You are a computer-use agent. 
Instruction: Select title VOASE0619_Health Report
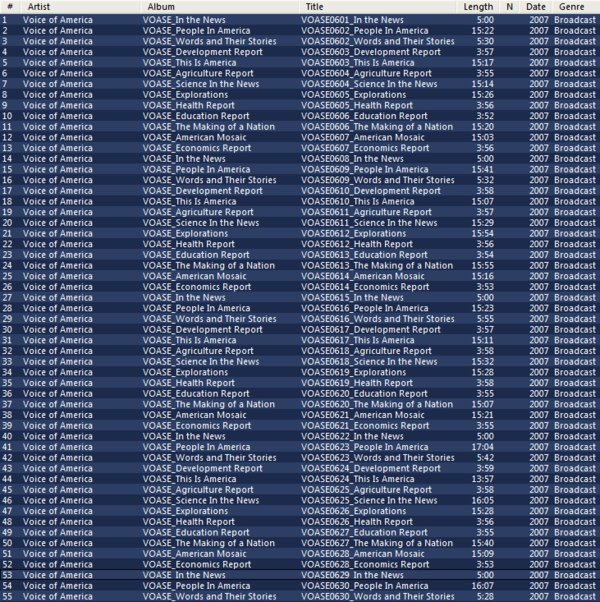coord(357,383)
